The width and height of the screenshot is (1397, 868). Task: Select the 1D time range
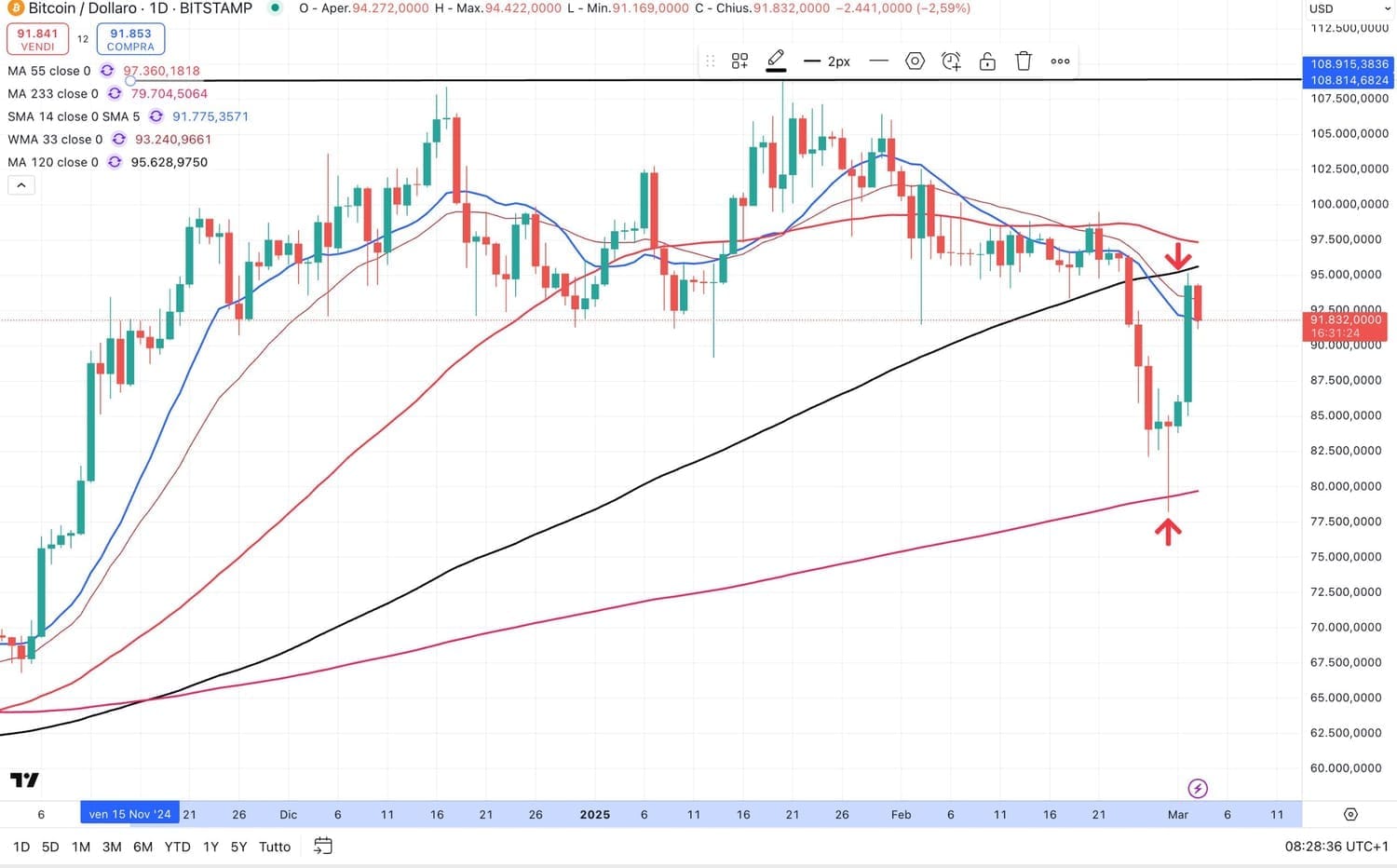(x=21, y=847)
